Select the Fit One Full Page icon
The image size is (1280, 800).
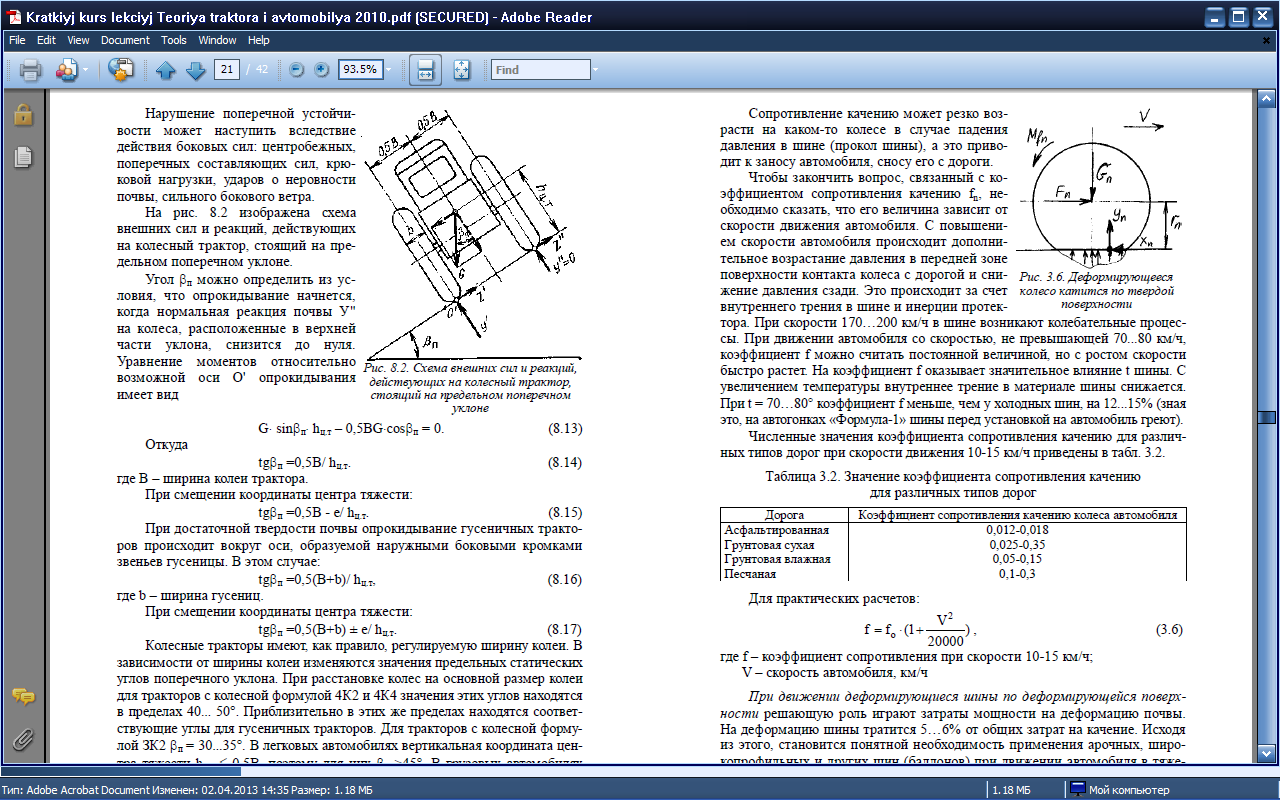(x=461, y=70)
